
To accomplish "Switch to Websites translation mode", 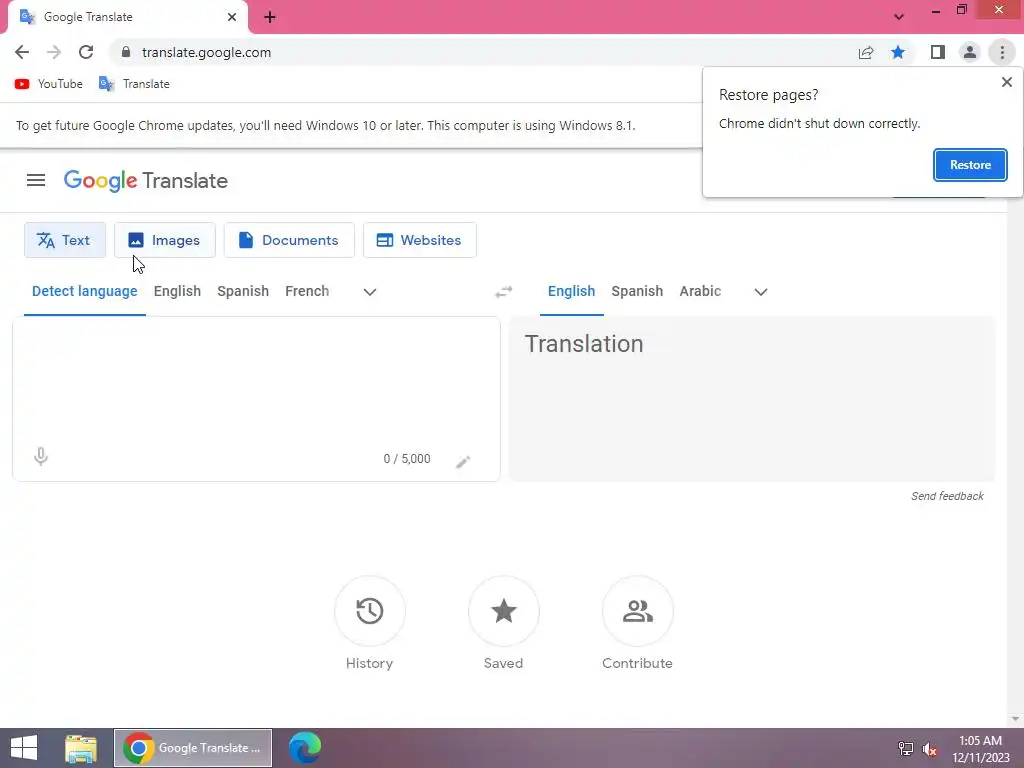I will click(x=420, y=240).
